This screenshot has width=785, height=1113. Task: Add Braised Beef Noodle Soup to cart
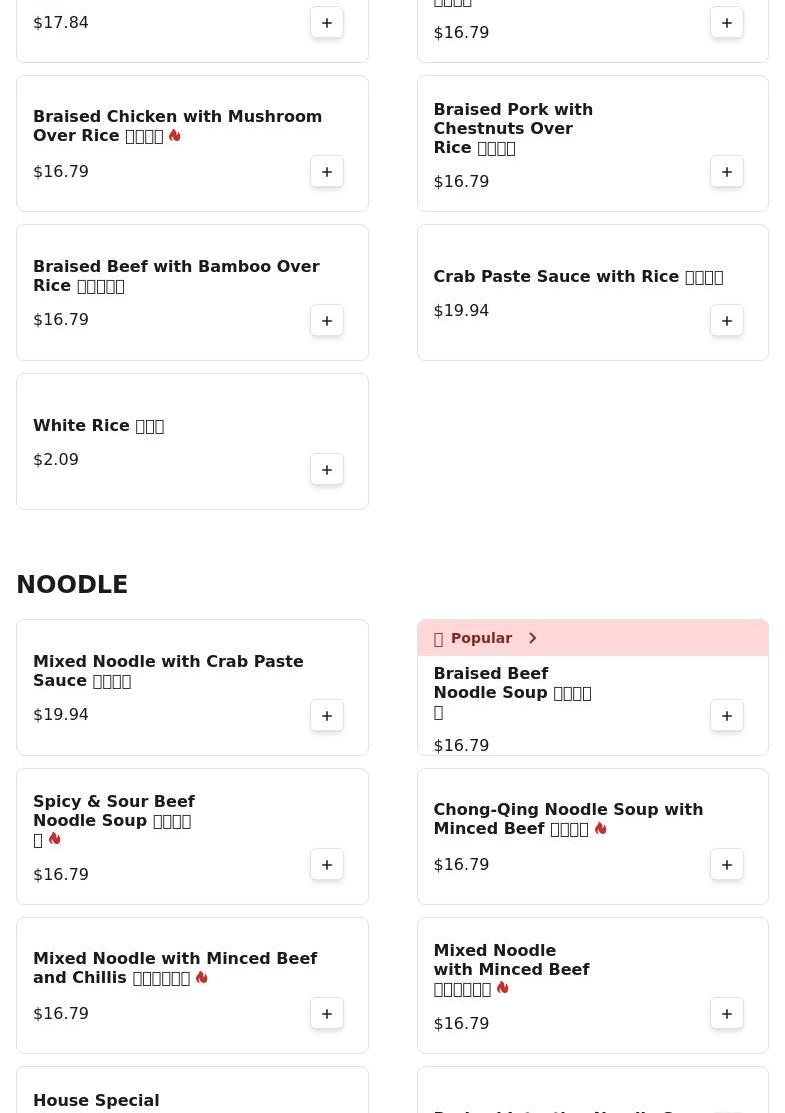coord(727,716)
